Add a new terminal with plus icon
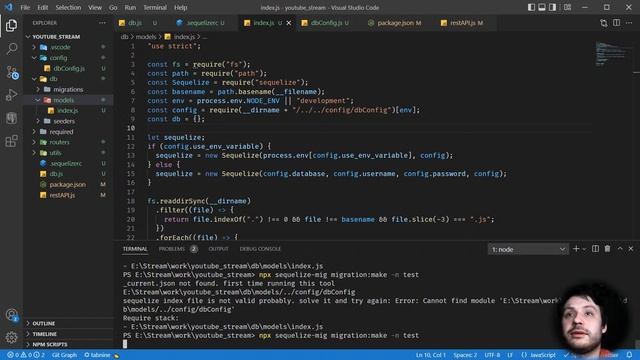The width and height of the screenshot is (640, 360). (x=576, y=249)
